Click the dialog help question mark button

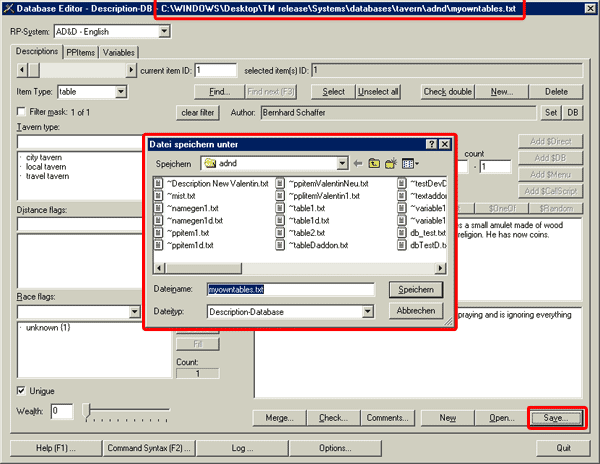coord(431,144)
